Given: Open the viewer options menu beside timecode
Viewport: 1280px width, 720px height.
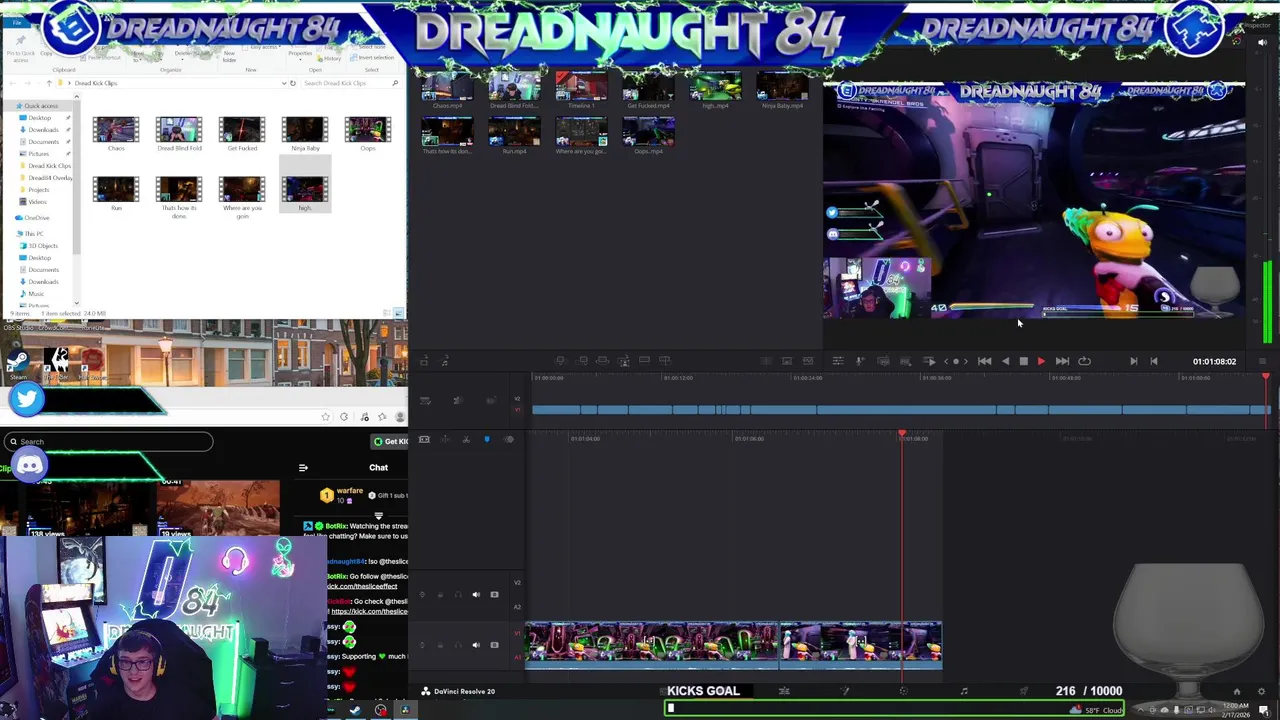Looking at the screenshot, I should tap(1262, 361).
